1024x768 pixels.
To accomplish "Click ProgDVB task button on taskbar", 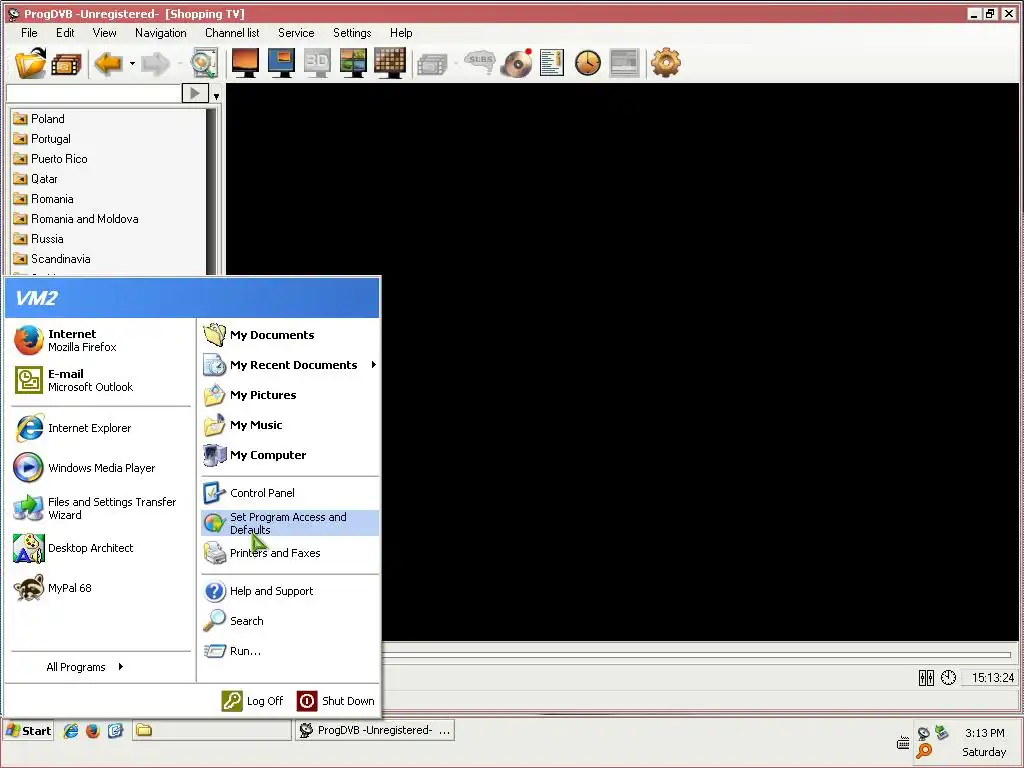I will pyautogui.click(x=375, y=730).
